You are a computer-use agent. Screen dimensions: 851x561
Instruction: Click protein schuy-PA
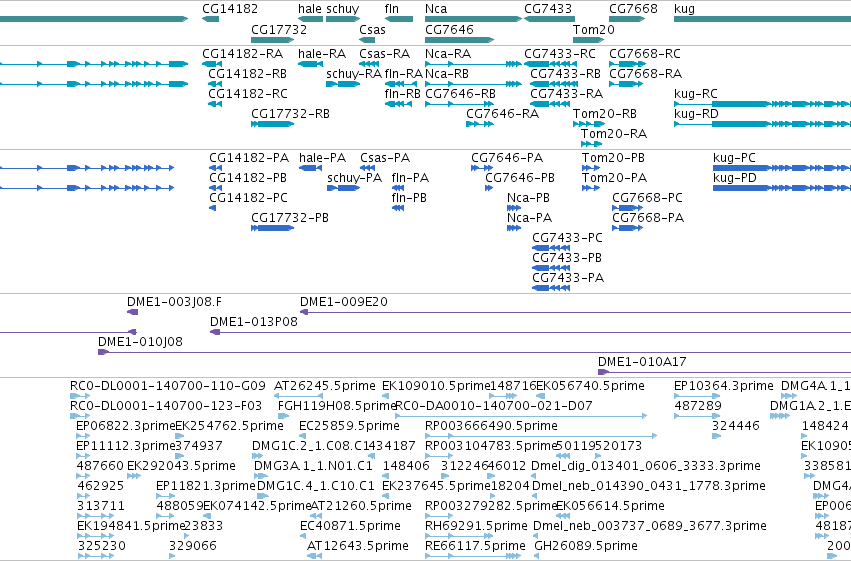[x=354, y=178]
